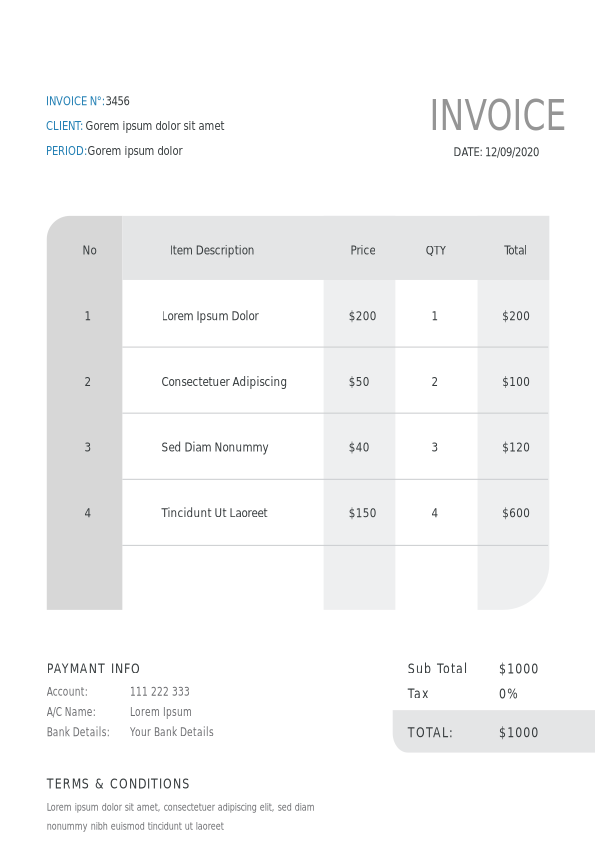
Task: Select the Sub Total amount $1000
Action: pos(518,669)
